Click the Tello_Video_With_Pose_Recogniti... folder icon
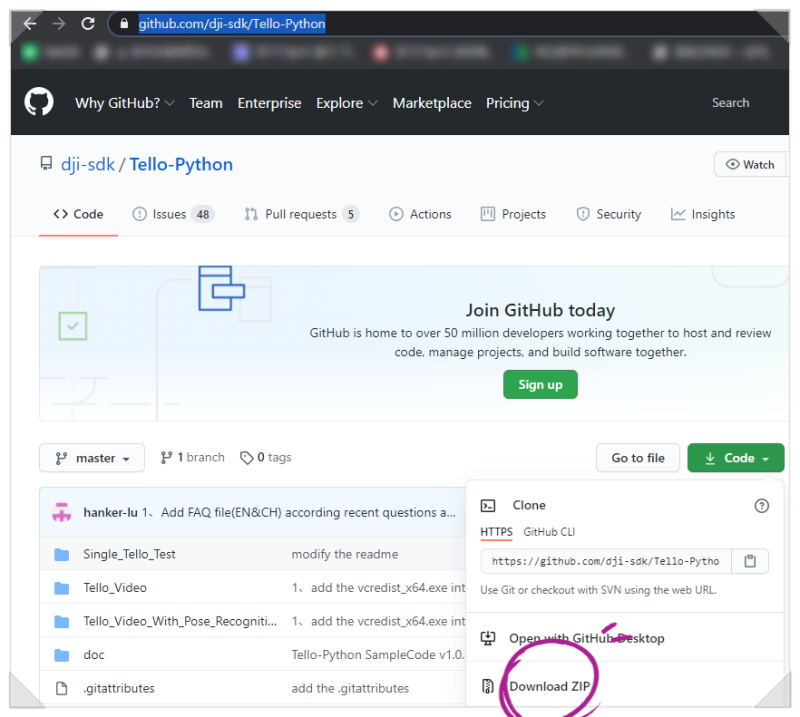The image size is (800, 717). (x=62, y=621)
